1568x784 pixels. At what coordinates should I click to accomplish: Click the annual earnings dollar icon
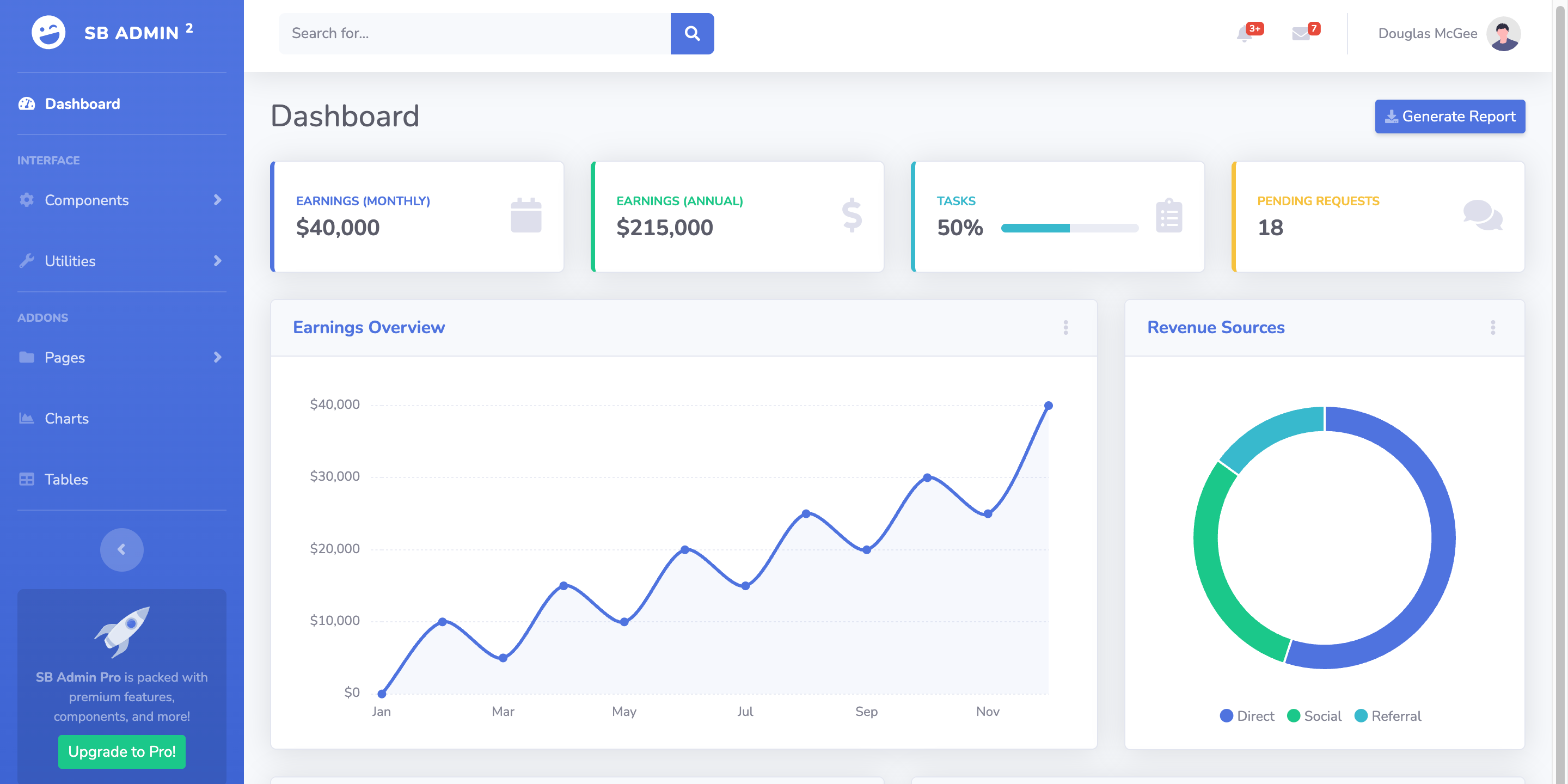click(x=852, y=215)
